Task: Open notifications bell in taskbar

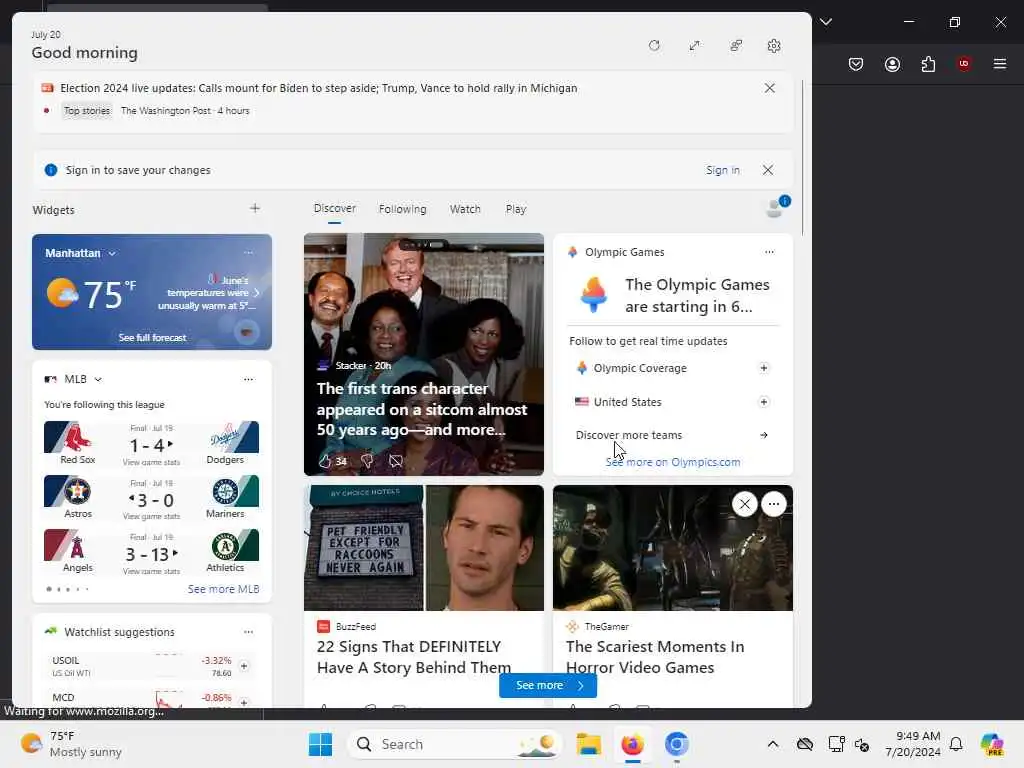Action: tap(956, 744)
